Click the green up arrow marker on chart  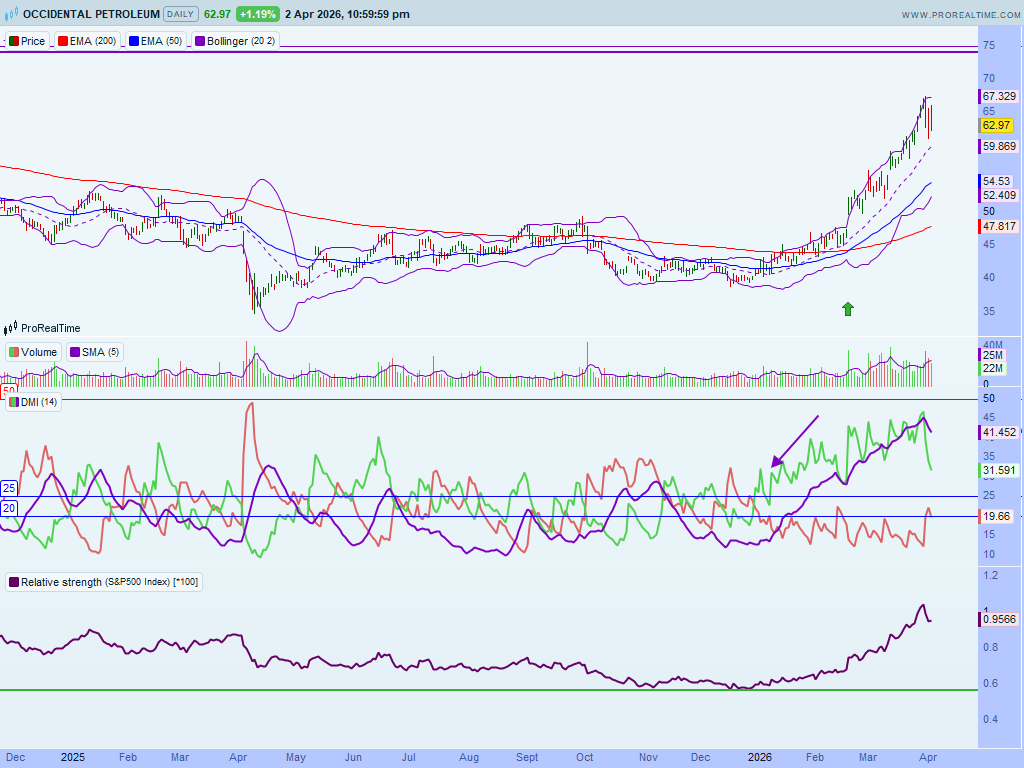tap(848, 309)
